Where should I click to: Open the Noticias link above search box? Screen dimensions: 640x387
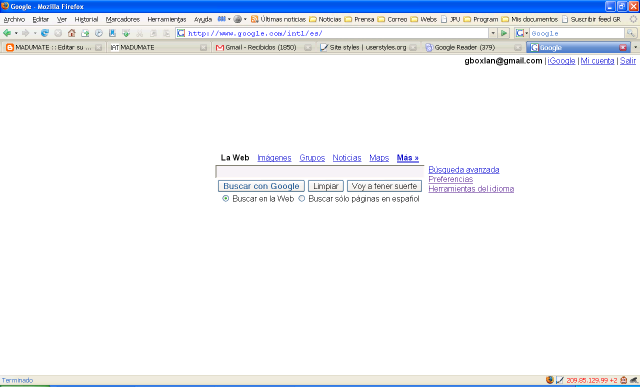[347, 158]
